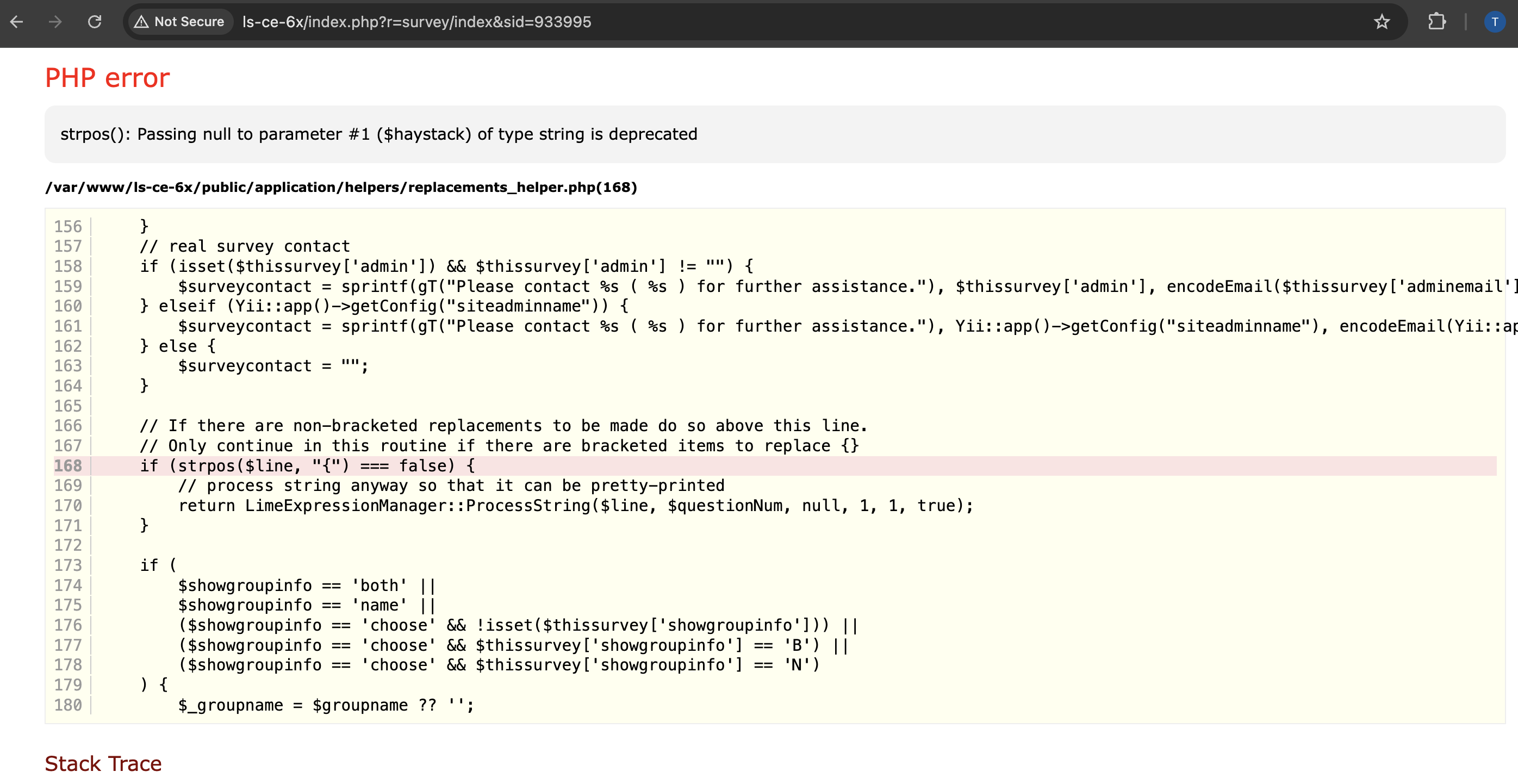
Task: Click line number 156 in gutter
Action: click(68, 226)
